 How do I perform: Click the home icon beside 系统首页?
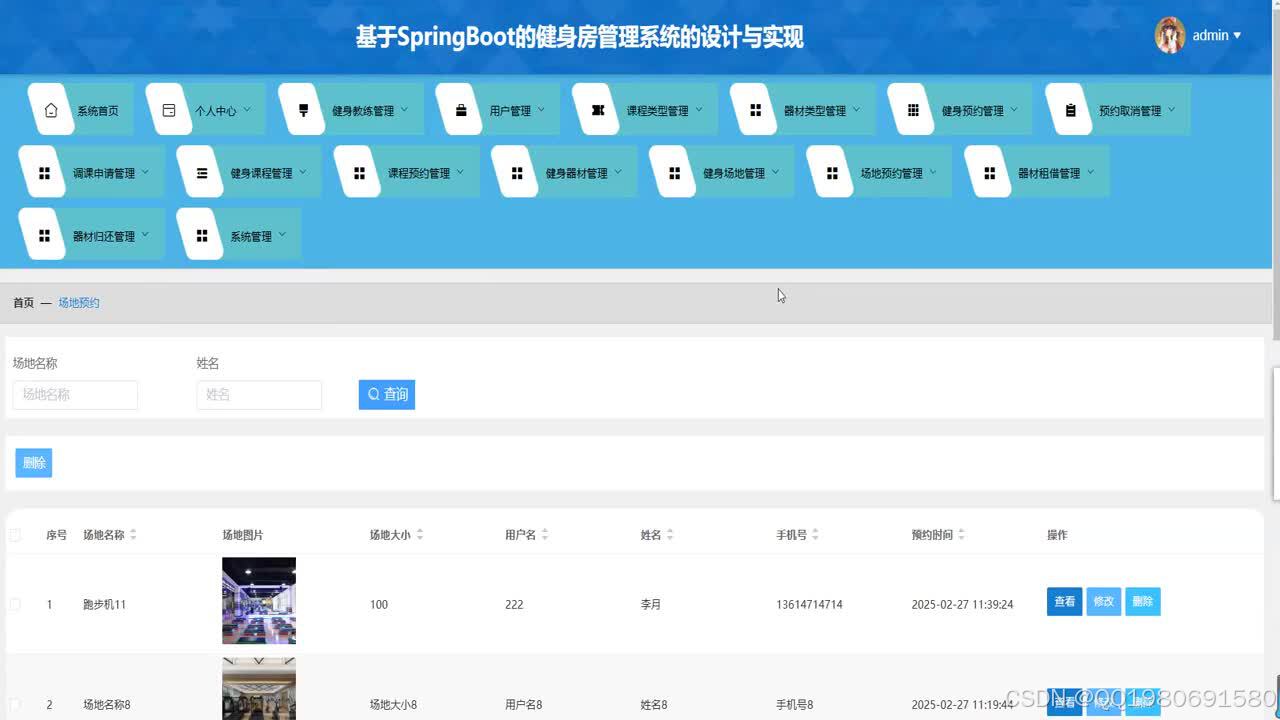(51, 109)
